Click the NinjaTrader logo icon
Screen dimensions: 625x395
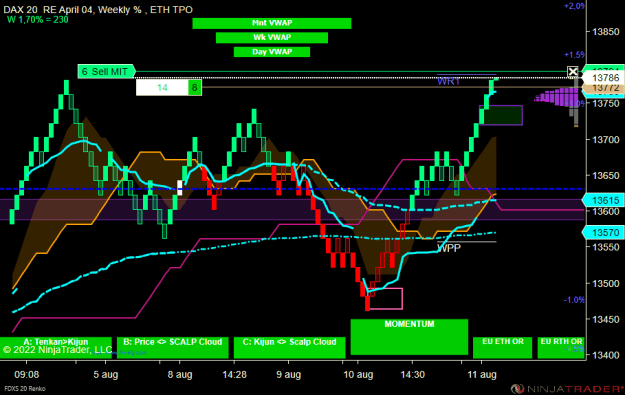pyautogui.click(x=517, y=389)
